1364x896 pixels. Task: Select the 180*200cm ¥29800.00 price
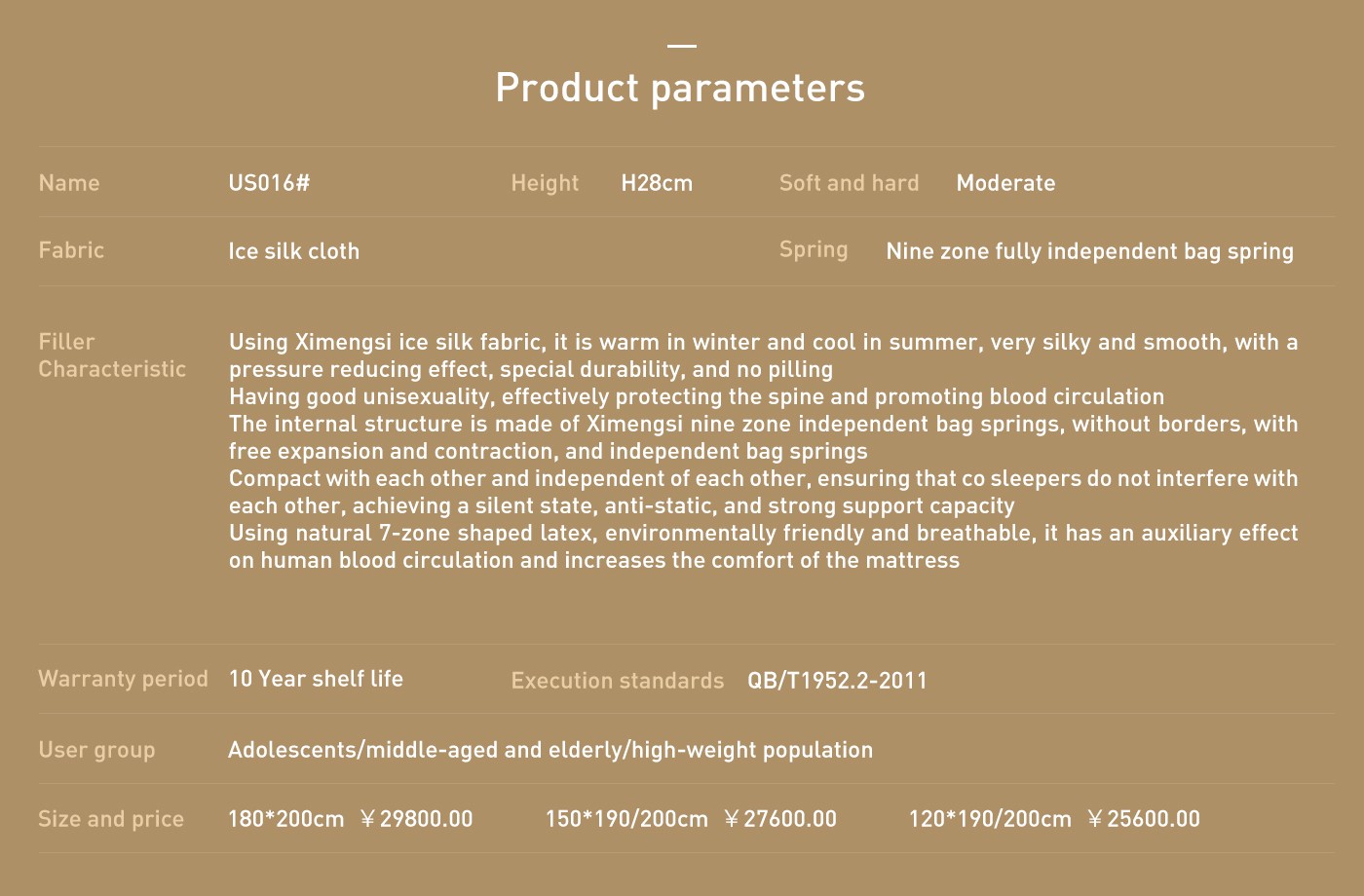[350, 819]
